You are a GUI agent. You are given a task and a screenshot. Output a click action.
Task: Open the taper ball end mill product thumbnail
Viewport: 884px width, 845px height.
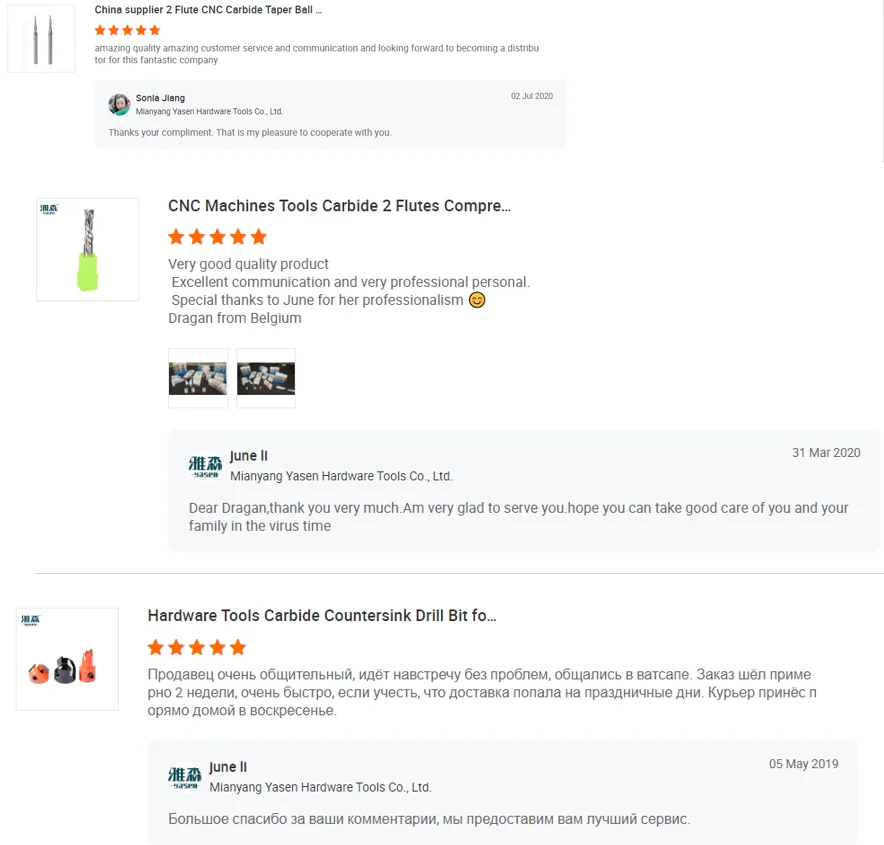click(x=41, y=38)
